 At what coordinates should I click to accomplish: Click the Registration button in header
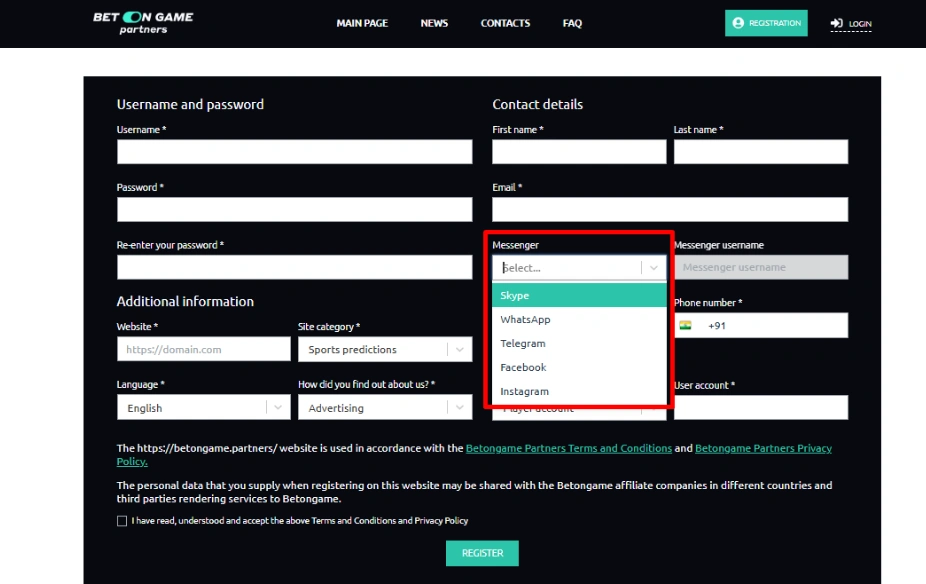pyautogui.click(x=766, y=23)
